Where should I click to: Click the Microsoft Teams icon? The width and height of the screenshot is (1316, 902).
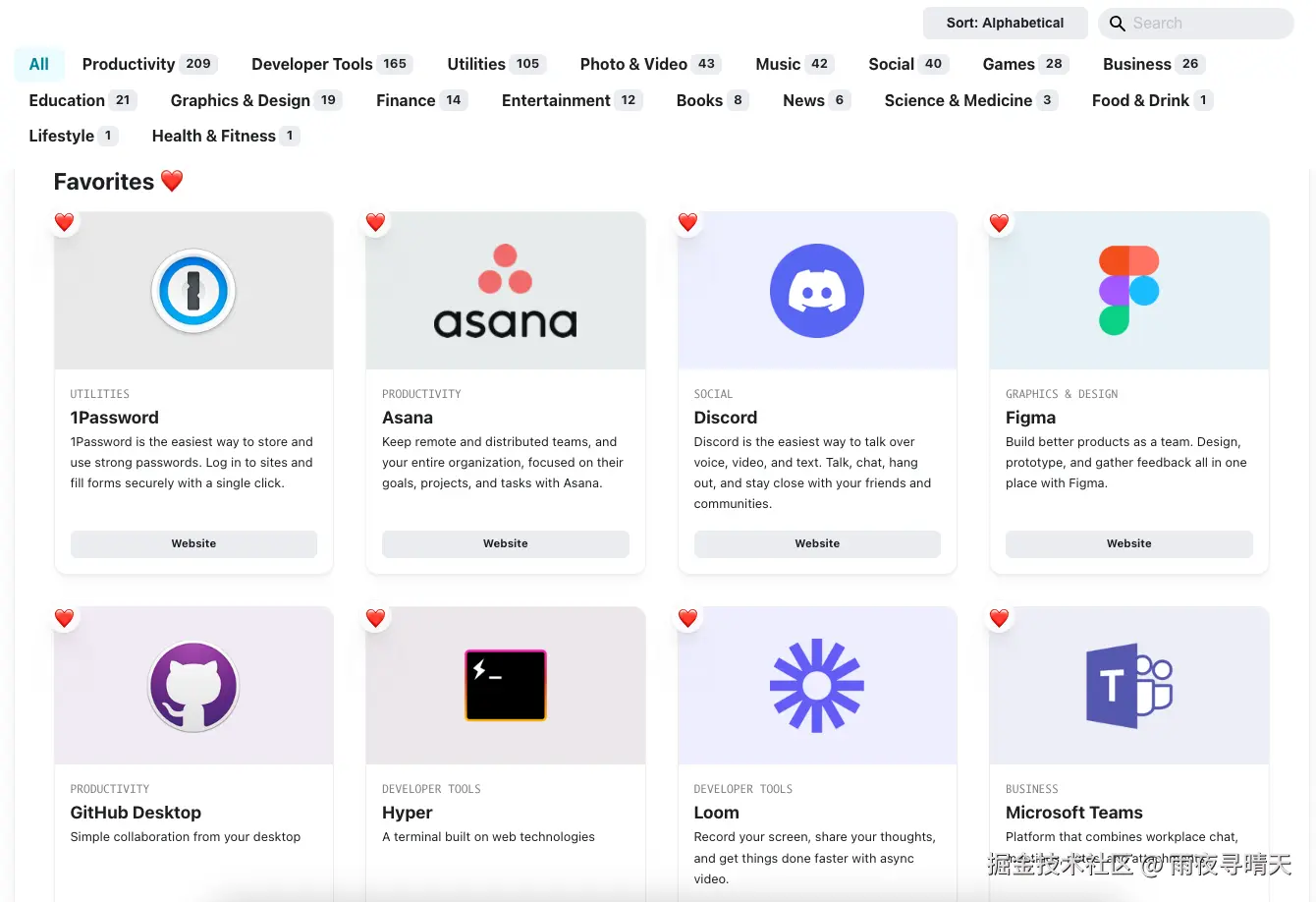pos(1128,686)
